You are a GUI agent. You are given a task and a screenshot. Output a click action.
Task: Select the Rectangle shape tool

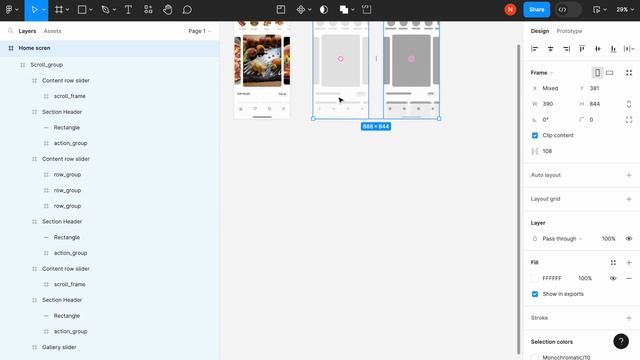(x=82, y=10)
